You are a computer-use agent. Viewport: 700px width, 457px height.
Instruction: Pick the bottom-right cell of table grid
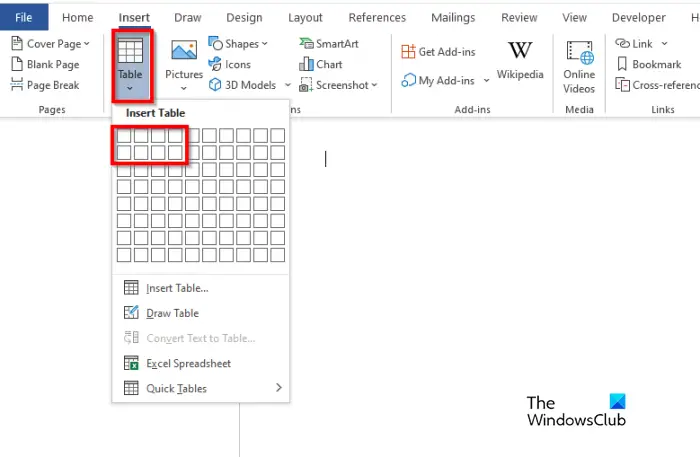point(278,255)
